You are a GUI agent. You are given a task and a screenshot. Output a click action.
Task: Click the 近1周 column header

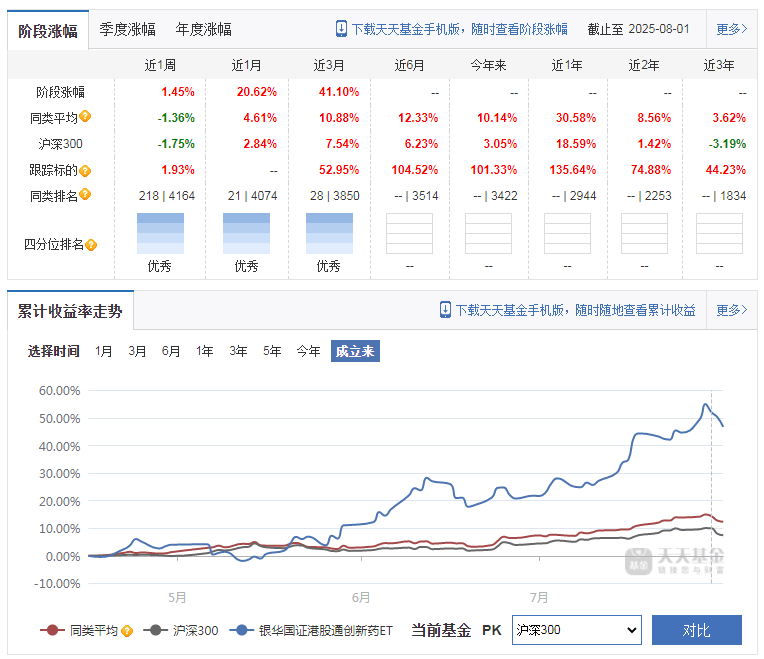pyautogui.click(x=160, y=65)
